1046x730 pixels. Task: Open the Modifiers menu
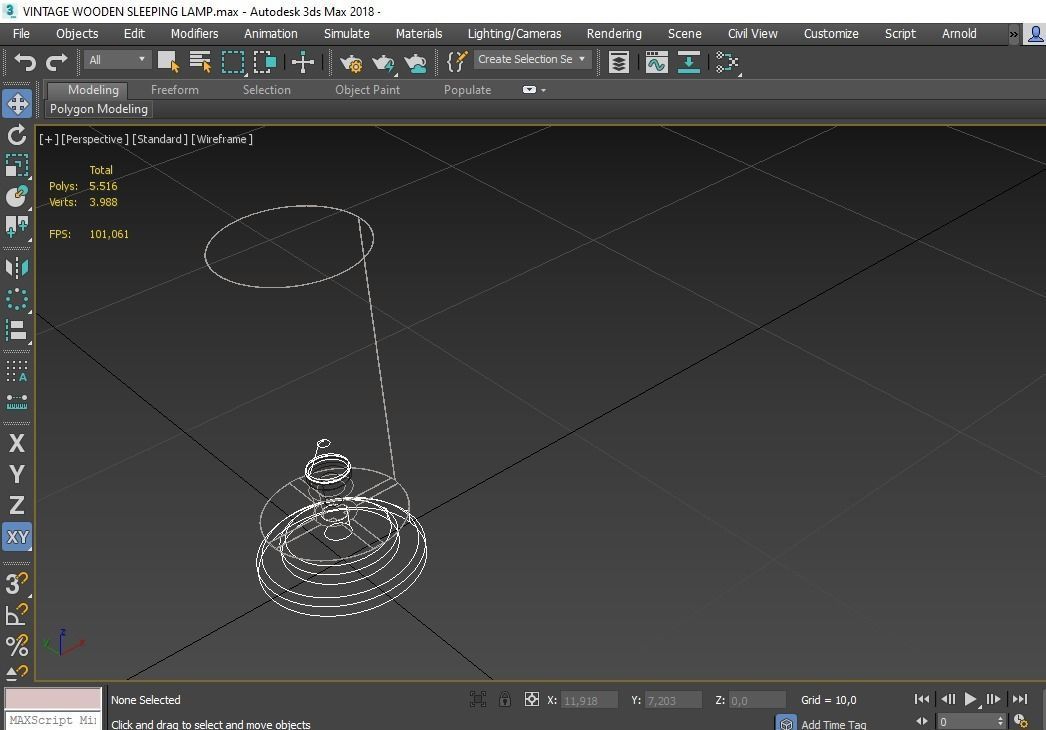pyautogui.click(x=194, y=33)
